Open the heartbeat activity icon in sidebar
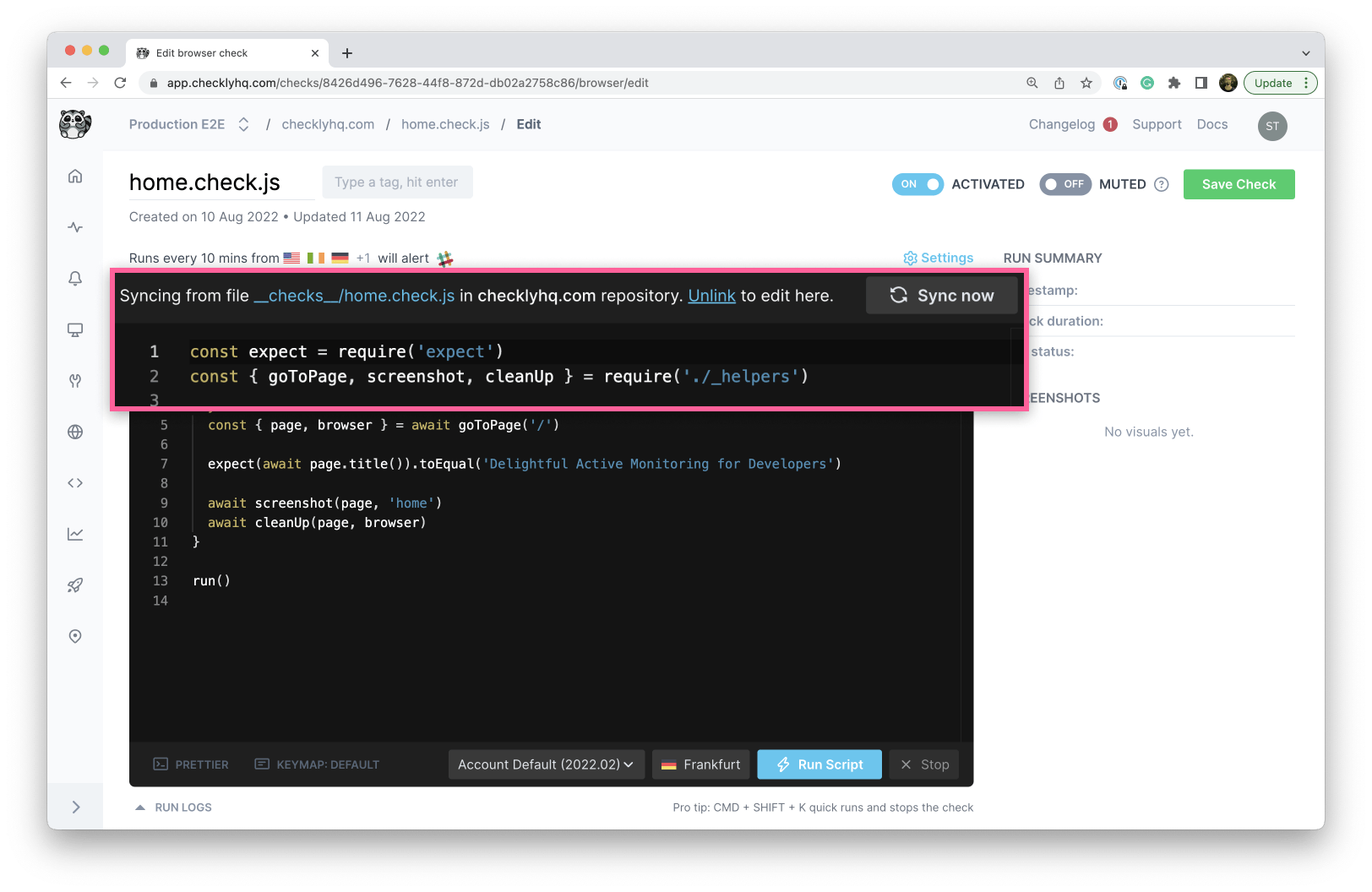Screen dimensions: 1372x892 [75, 227]
